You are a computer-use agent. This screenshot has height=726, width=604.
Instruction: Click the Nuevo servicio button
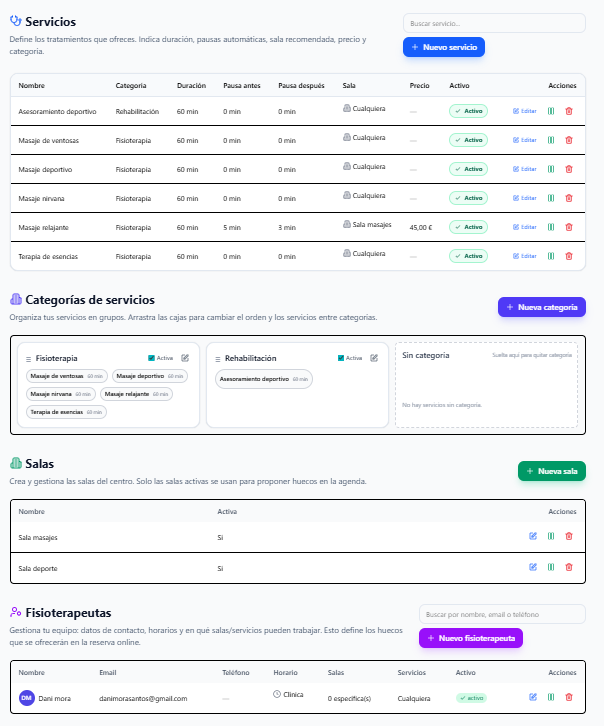coord(443,47)
